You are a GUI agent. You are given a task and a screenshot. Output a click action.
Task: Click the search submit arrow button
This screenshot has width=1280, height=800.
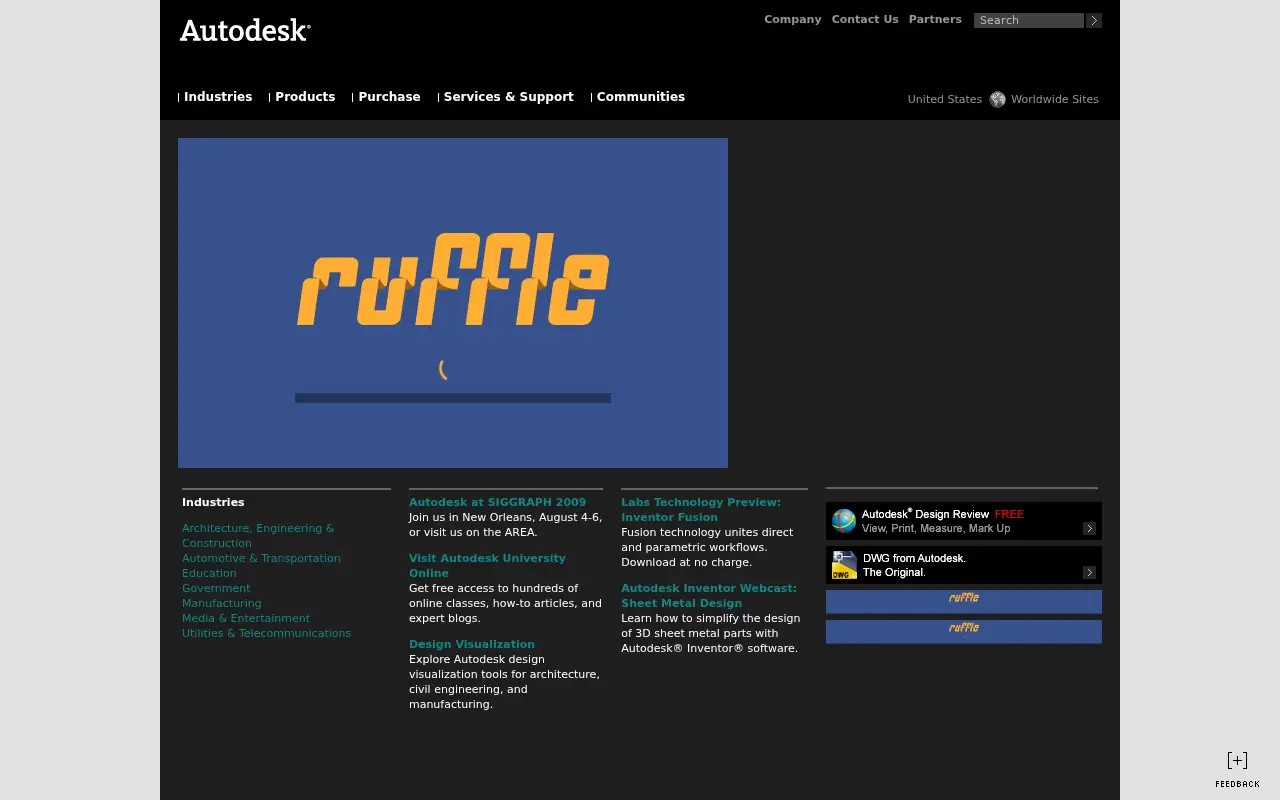point(1094,20)
